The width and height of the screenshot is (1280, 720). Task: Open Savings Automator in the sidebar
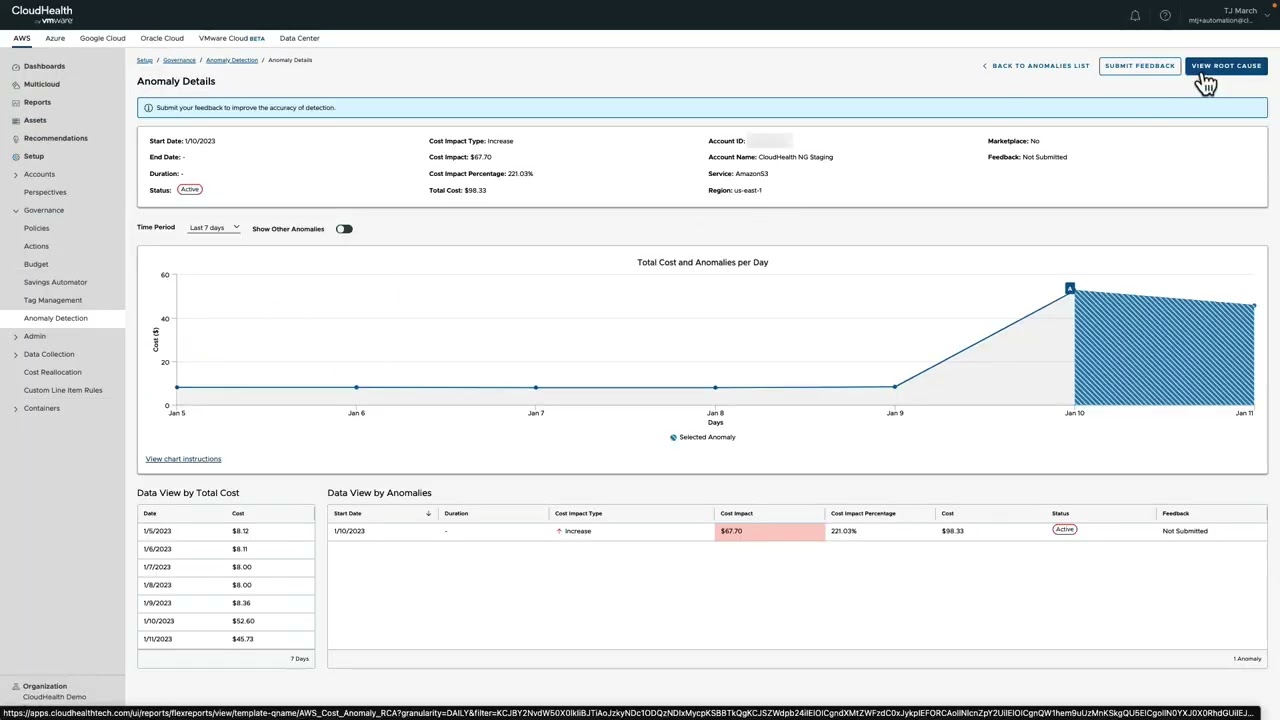pyautogui.click(x=55, y=282)
